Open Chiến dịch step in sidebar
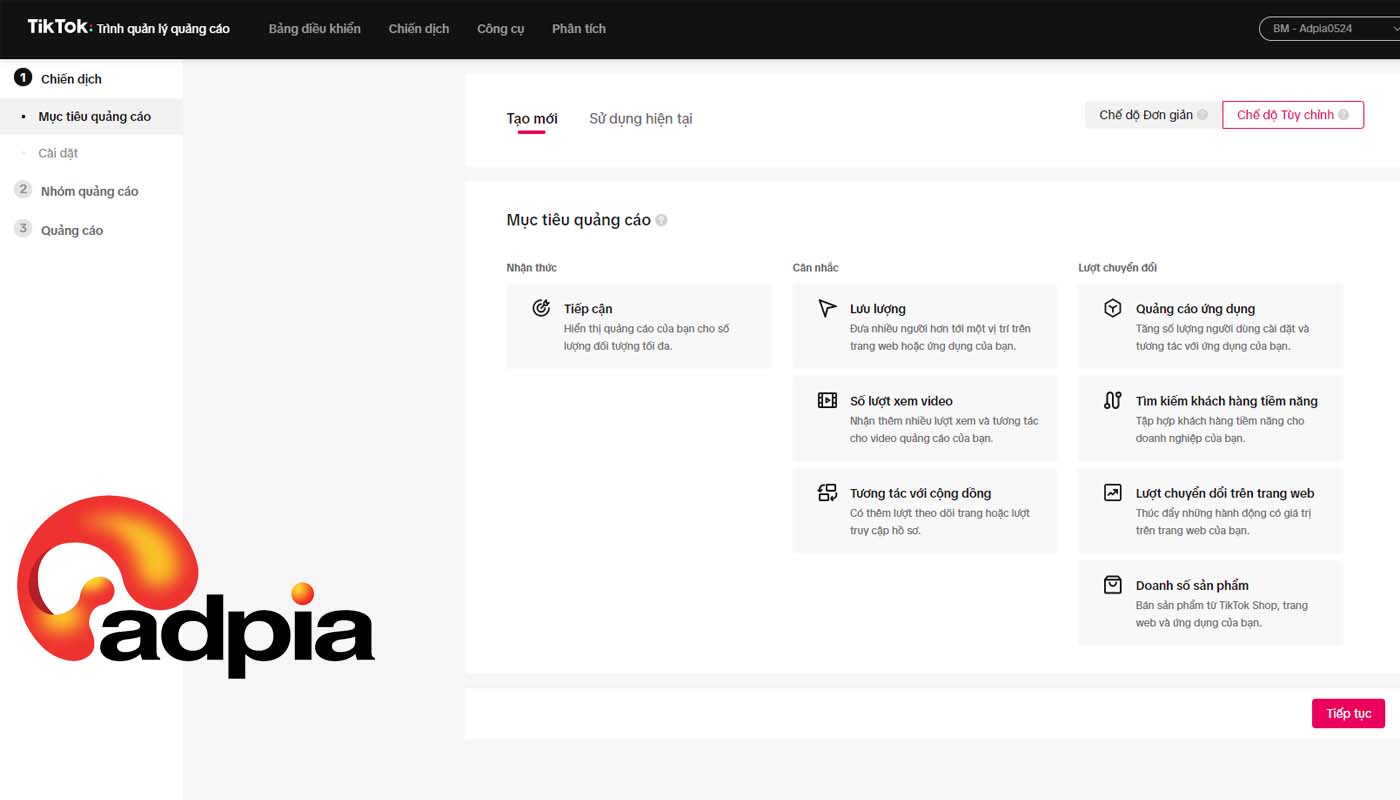 tap(71, 79)
